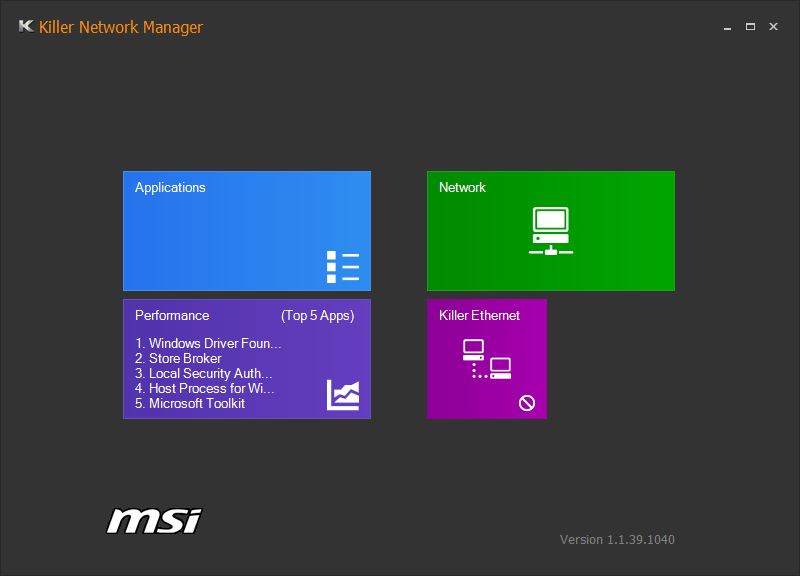Select the Network tile label
The height and width of the screenshot is (576, 800).
(462, 187)
